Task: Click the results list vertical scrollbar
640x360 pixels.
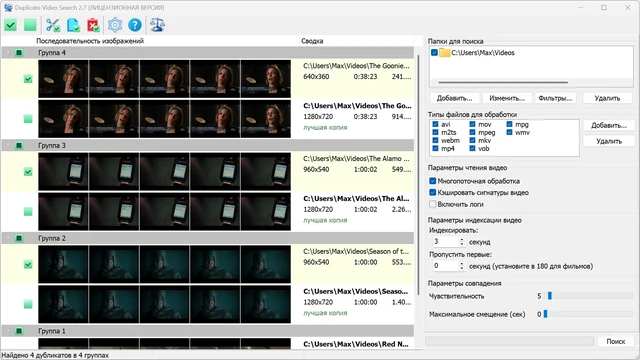Action: [418, 175]
